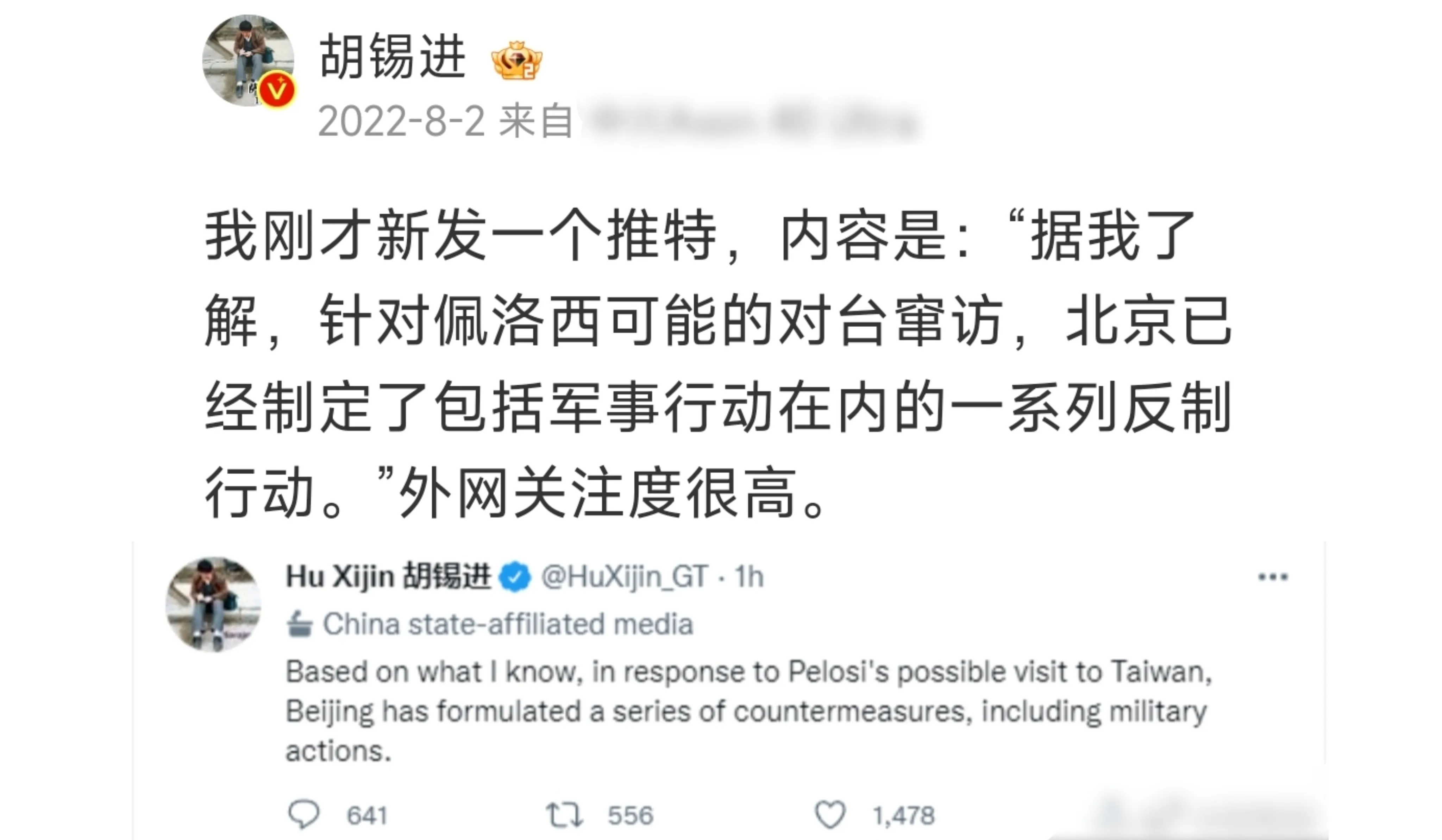This screenshot has width=1442, height=840.
Task: Click the Weibo profile avatar of 胡锡进
Action: click(x=247, y=59)
